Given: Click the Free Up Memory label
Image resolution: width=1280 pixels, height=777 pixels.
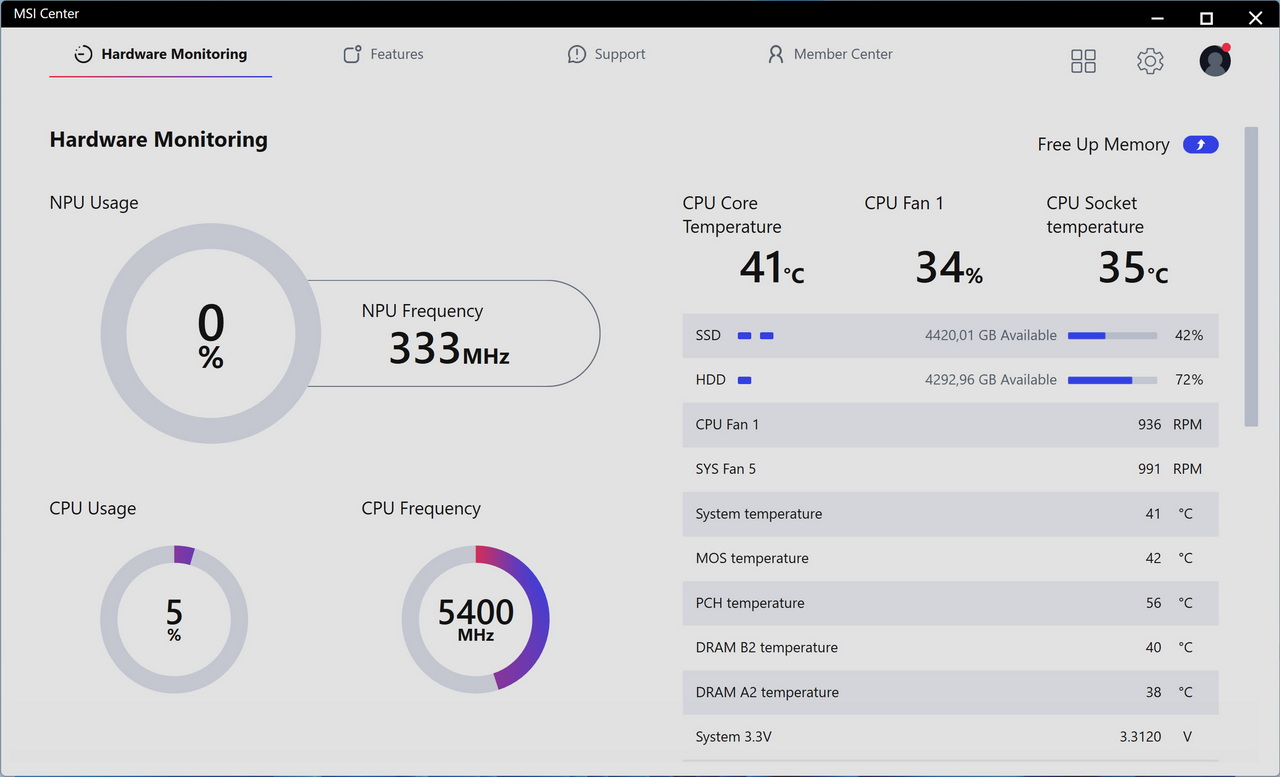Looking at the screenshot, I should [1103, 145].
